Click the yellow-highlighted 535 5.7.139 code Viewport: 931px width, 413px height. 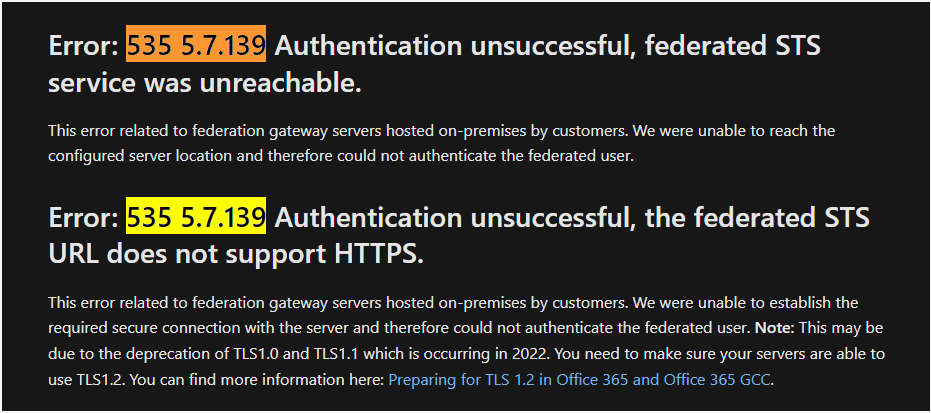click(196, 218)
